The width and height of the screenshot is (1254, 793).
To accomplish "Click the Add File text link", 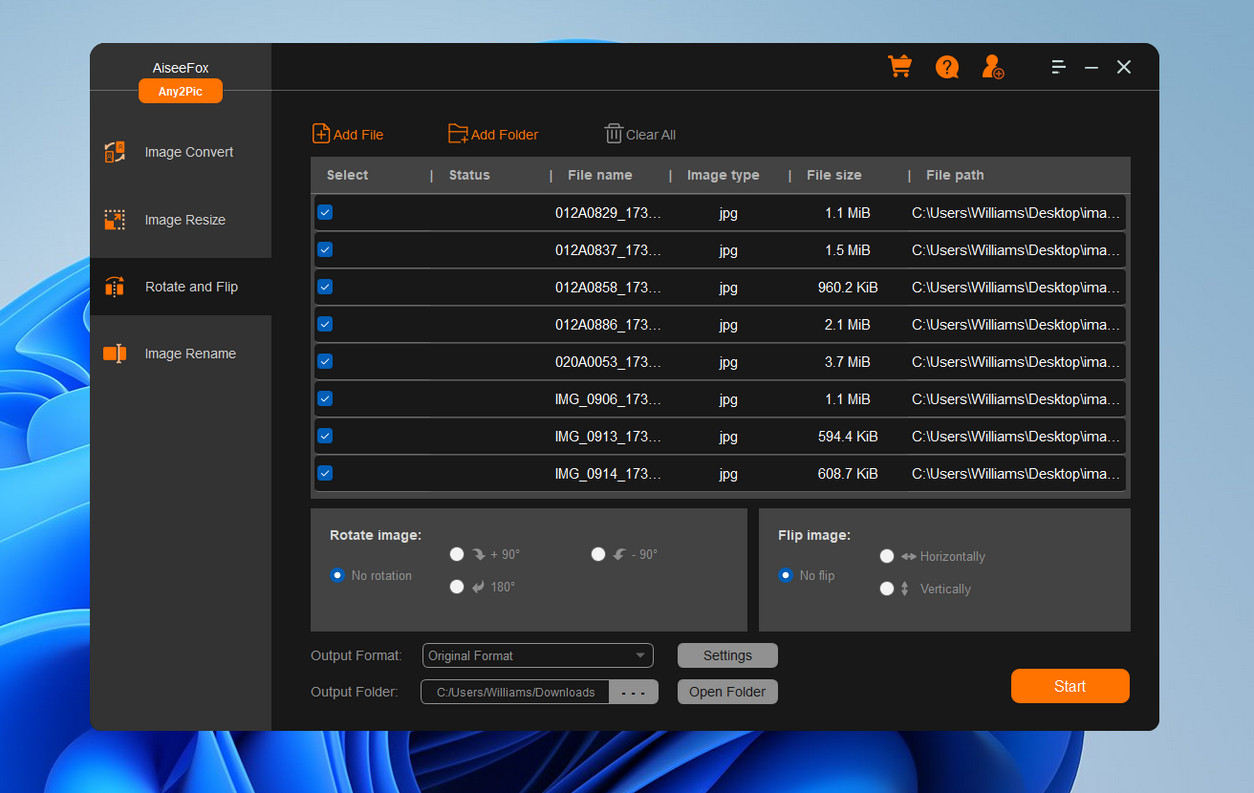I will (x=358, y=134).
